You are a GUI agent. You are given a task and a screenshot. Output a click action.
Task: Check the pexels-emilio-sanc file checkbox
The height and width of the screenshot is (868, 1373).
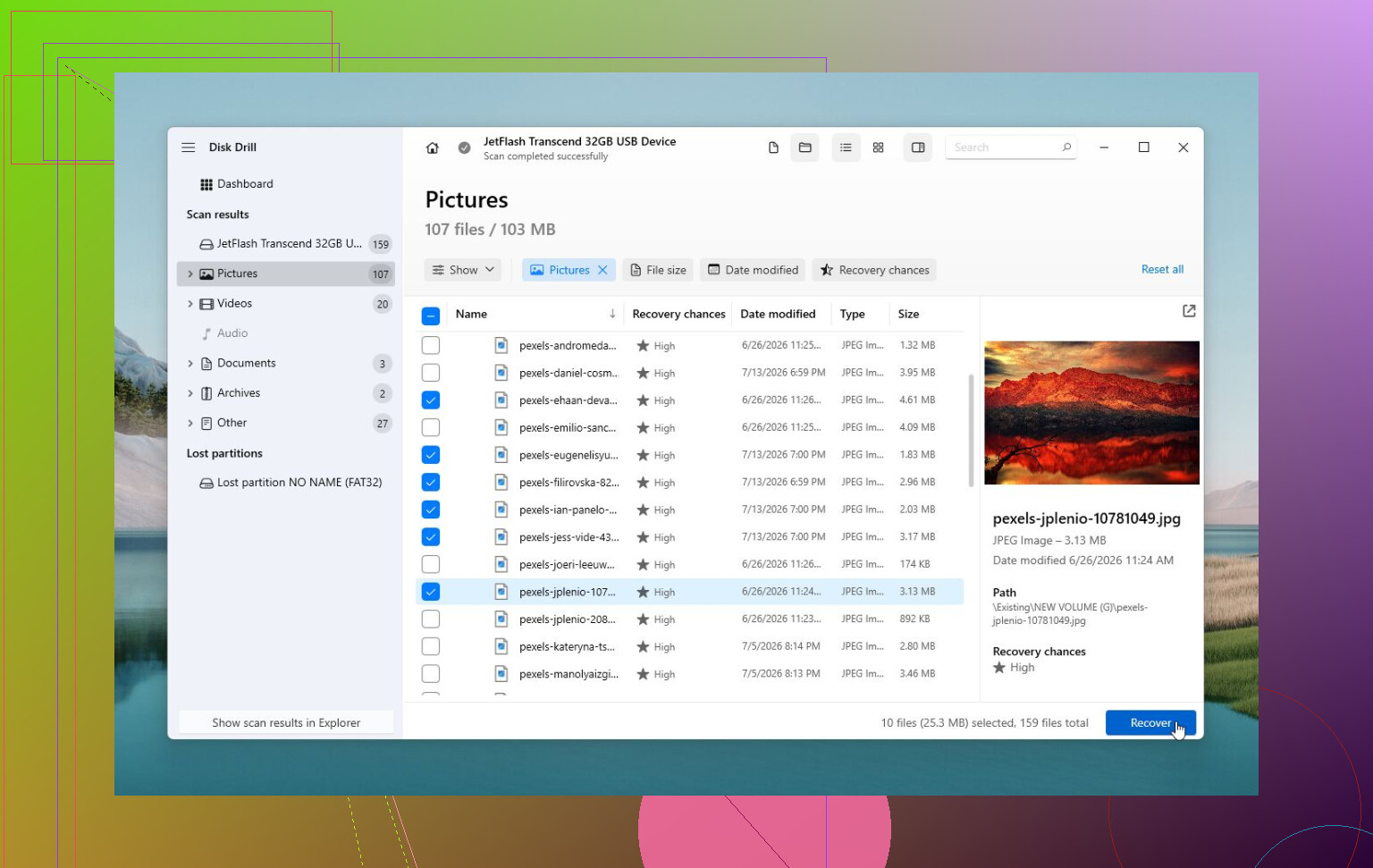(431, 427)
